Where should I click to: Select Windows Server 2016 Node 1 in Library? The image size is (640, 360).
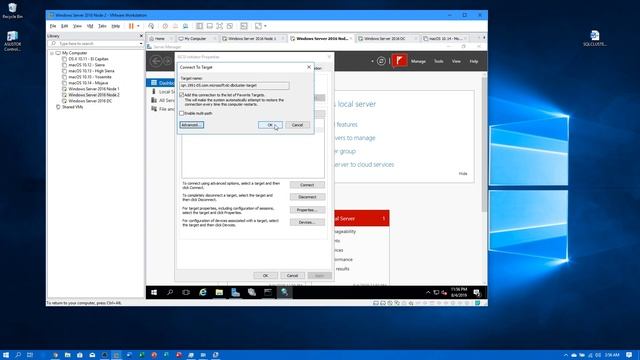tap(93, 89)
